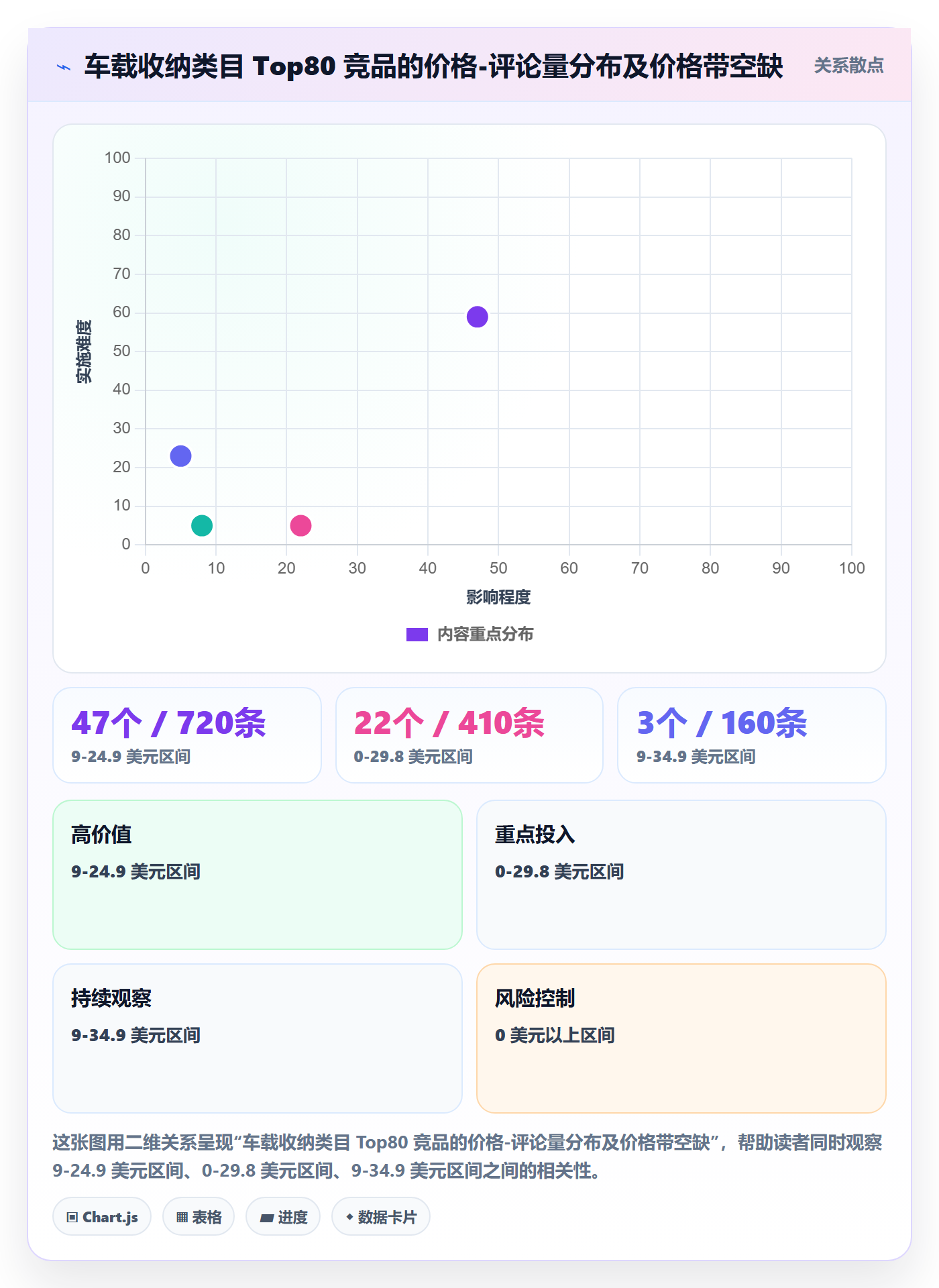Viewport: 939px width, 1288px height.
Task: Click the pink scatter point near x 22
Action: pyautogui.click(x=300, y=525)
